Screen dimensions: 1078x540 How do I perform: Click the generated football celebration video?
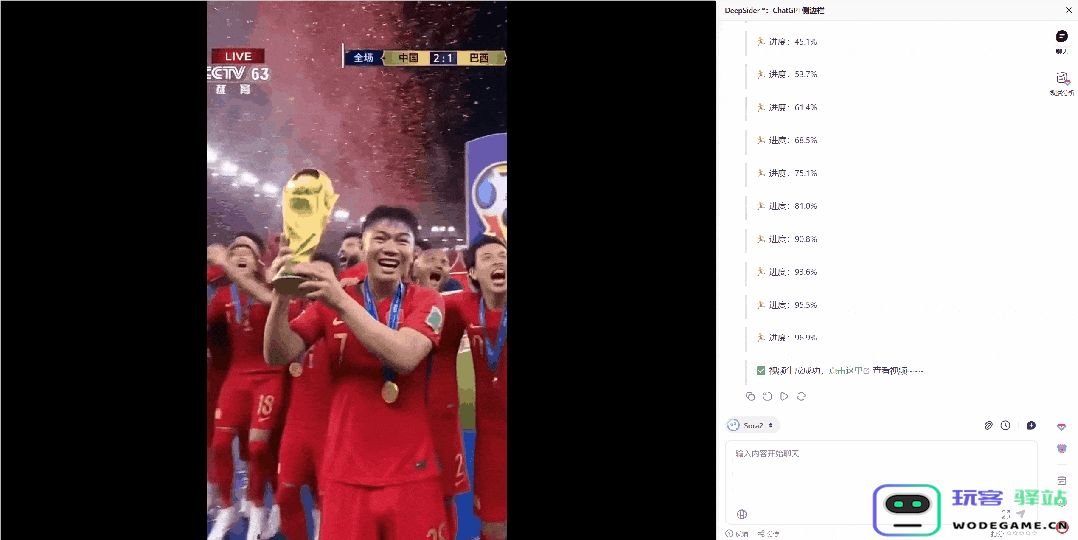click(x=357, y=270)
